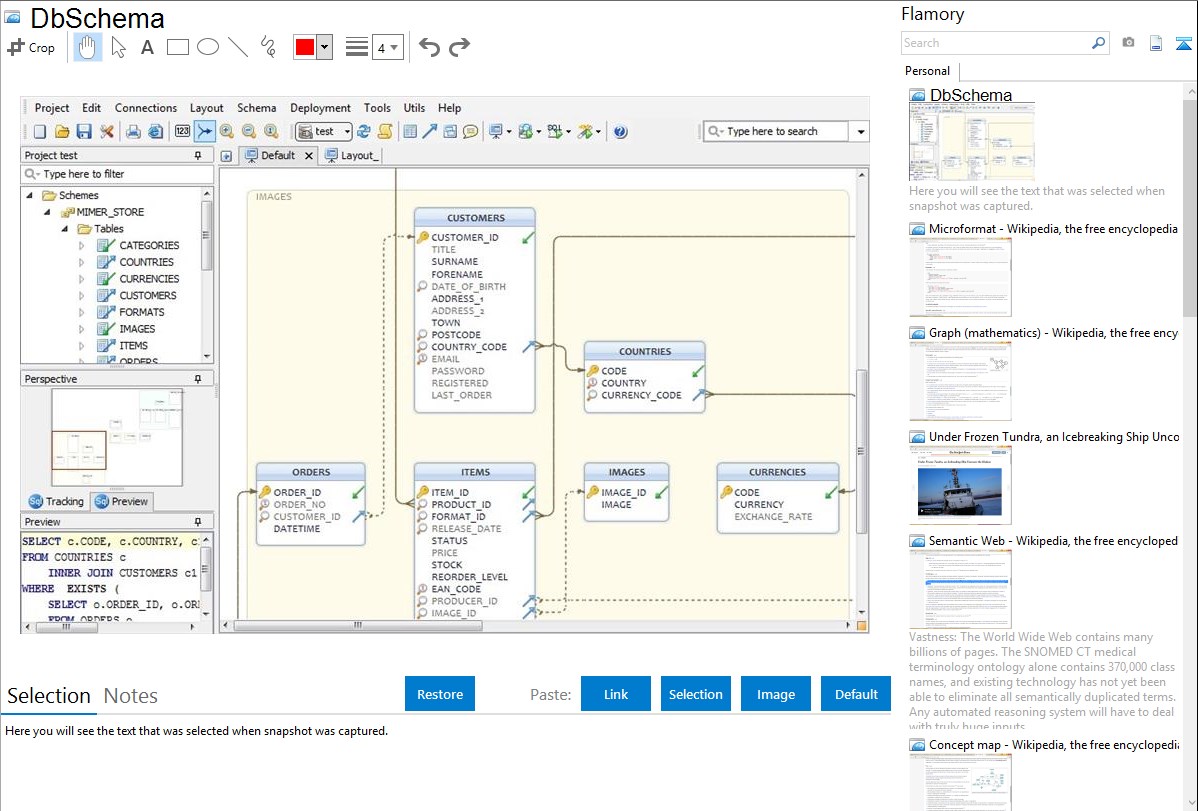Click the New project icon in DbSchema toolbar
Image resolution: width=1198 pixels, height=811 pixels.
pos(40,131)
